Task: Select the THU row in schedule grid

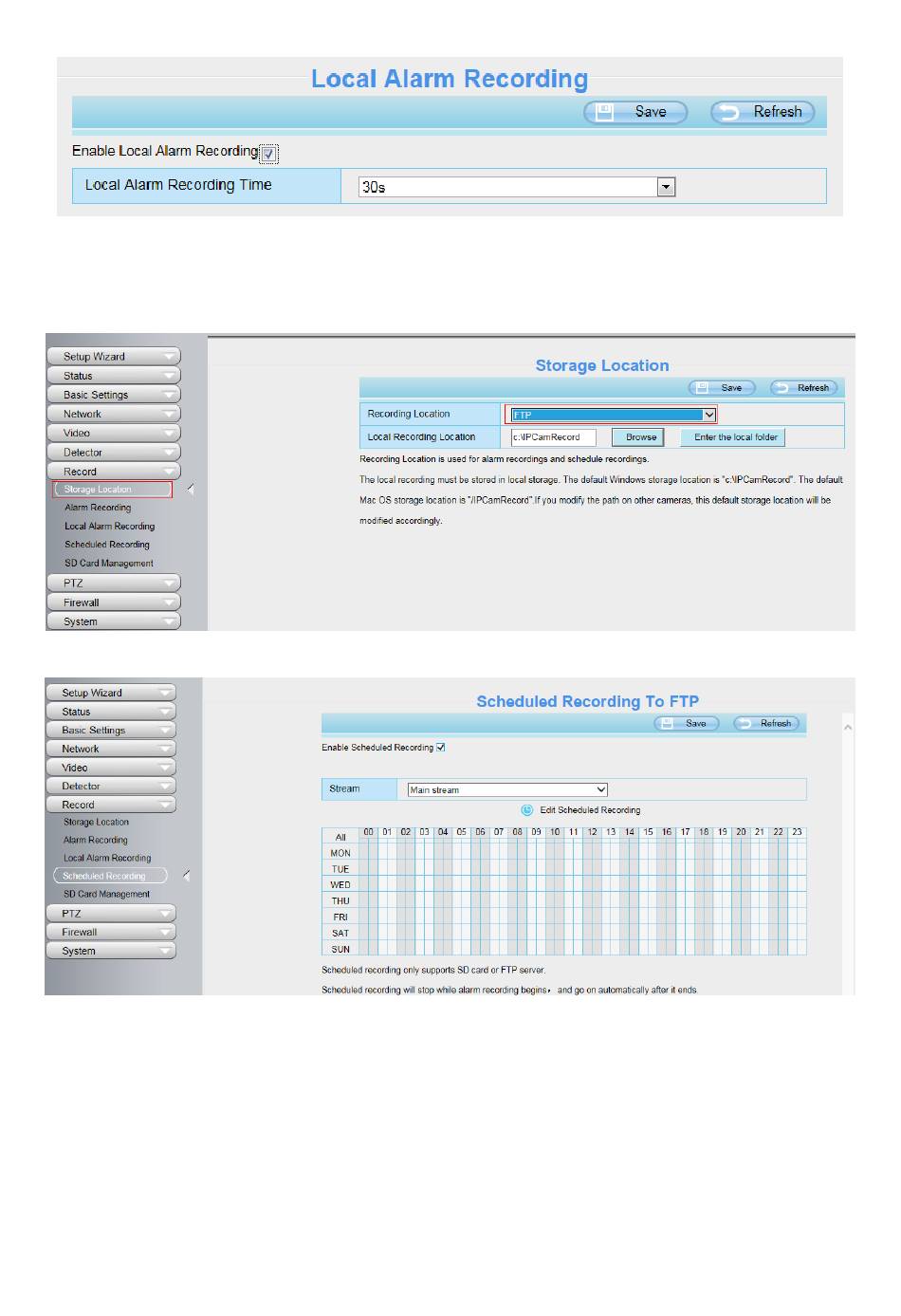Action: click(340, 901)
